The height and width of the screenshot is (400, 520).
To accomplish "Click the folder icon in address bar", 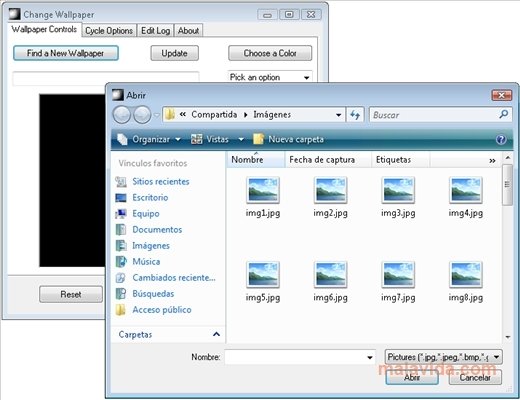I will [170, 115].
